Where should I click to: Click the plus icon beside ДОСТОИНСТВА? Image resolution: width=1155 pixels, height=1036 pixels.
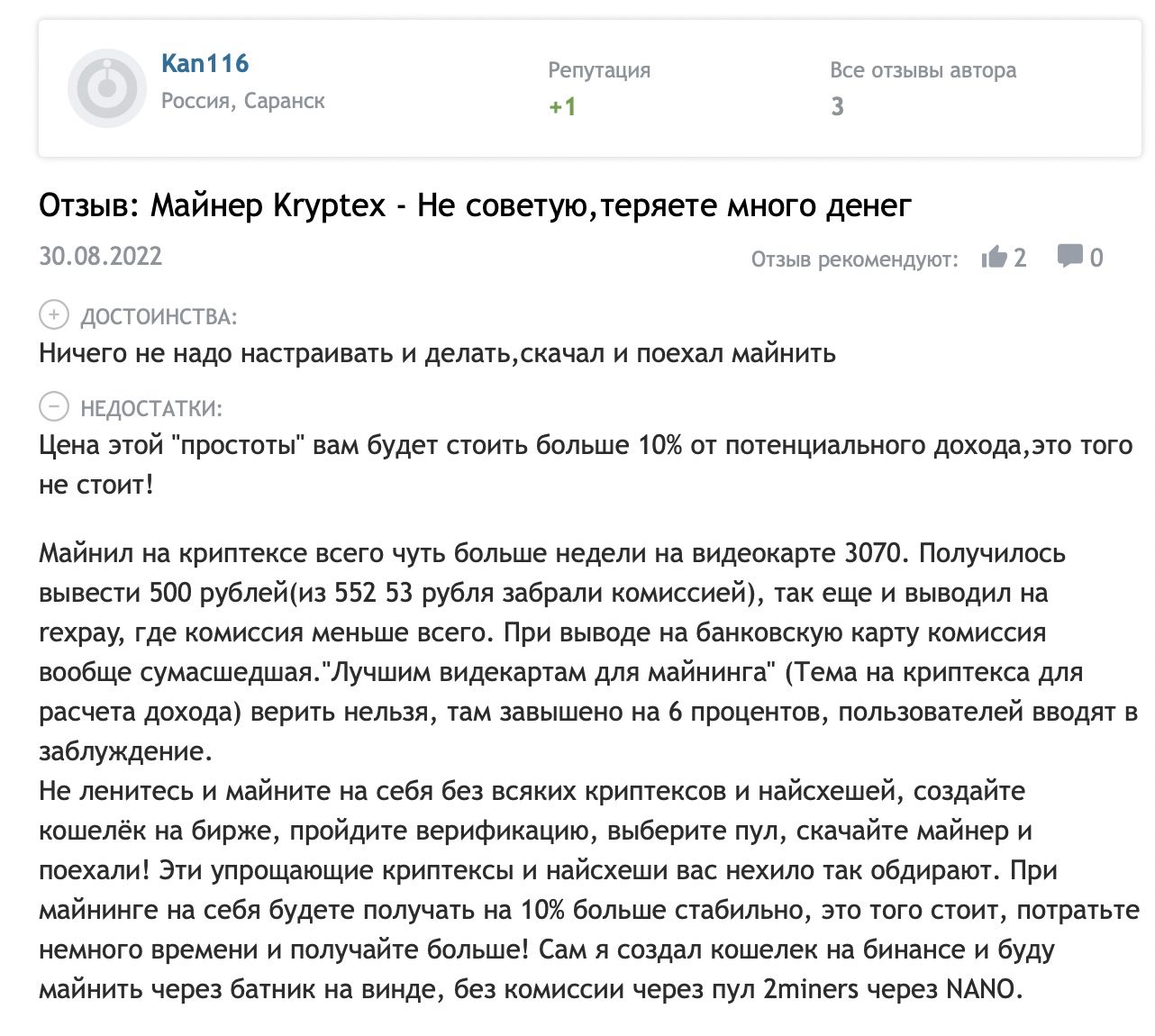tap(54, 315)
